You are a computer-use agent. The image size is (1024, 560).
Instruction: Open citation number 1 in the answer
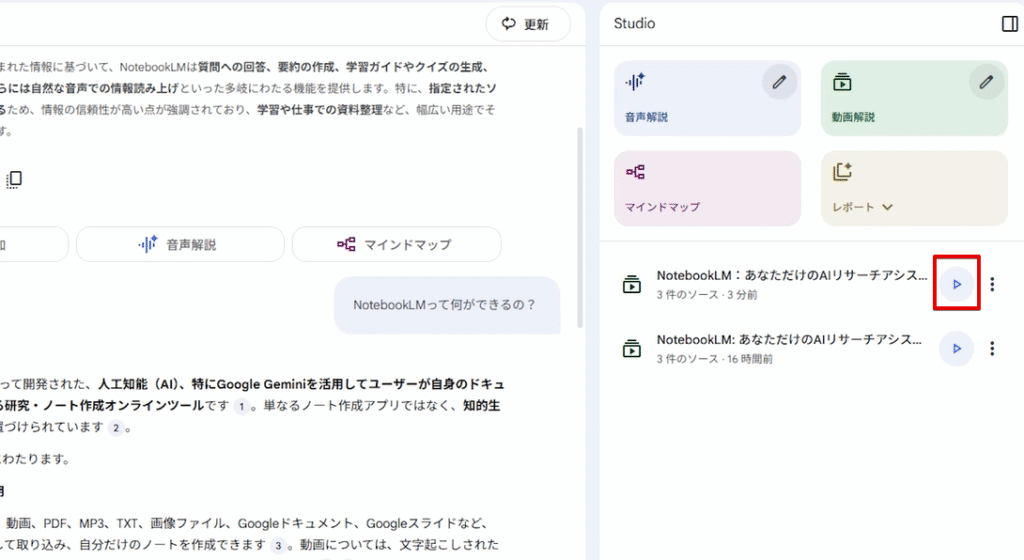pyautogui.click(x=241, y=406)
